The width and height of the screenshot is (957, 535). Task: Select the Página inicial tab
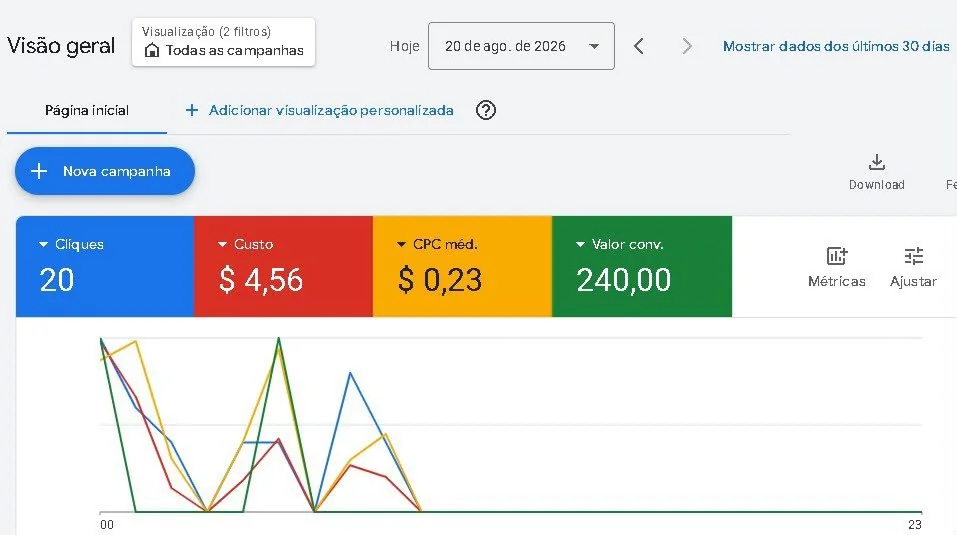click(x=87, y=110)
